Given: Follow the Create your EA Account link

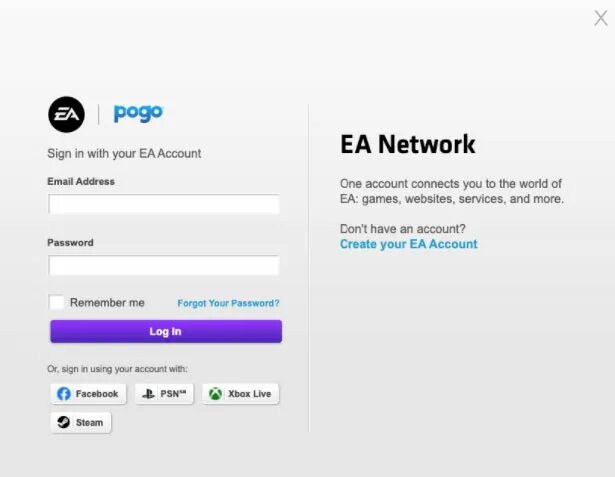Looking at the screenshot, I should (x=409, y=244).
